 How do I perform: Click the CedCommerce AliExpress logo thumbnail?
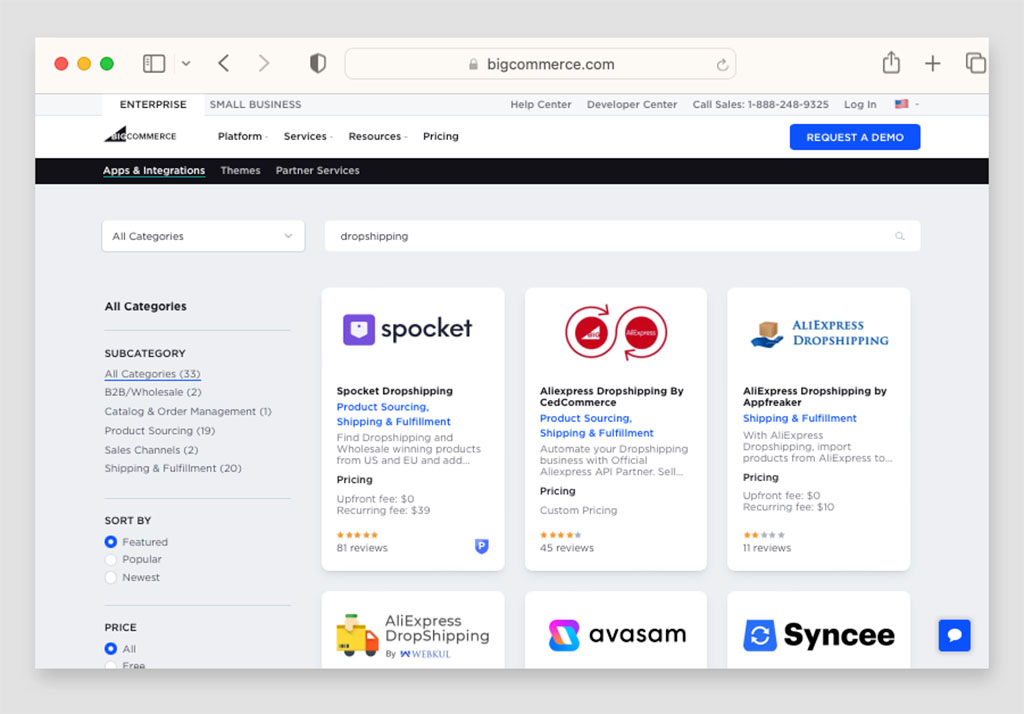click(x=616, y=333)
